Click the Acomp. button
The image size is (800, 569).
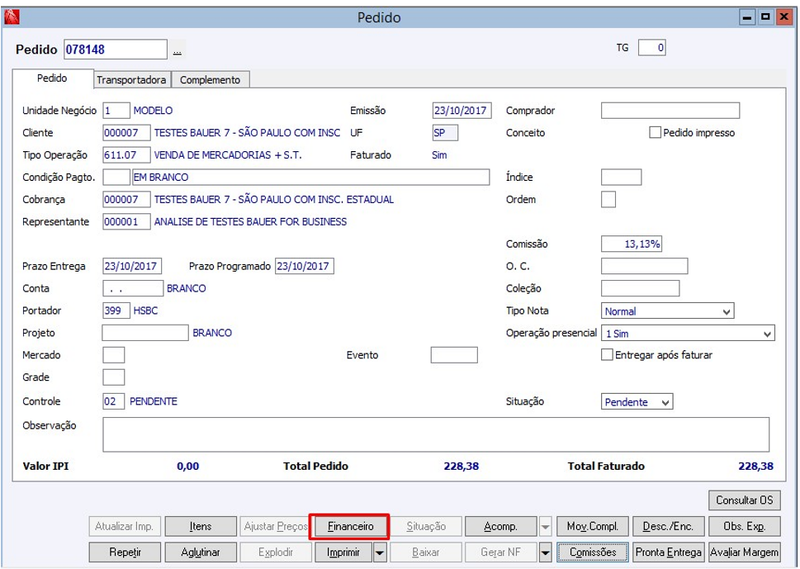(x=501, y=526)
